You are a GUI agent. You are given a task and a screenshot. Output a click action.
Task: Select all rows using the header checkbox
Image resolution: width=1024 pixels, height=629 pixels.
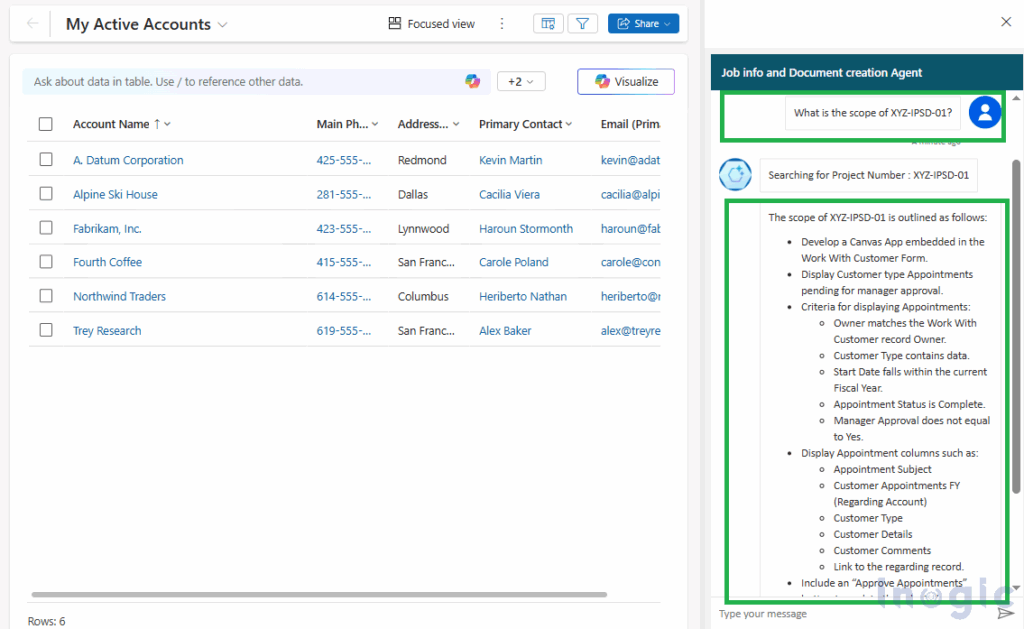click(45, 123)
